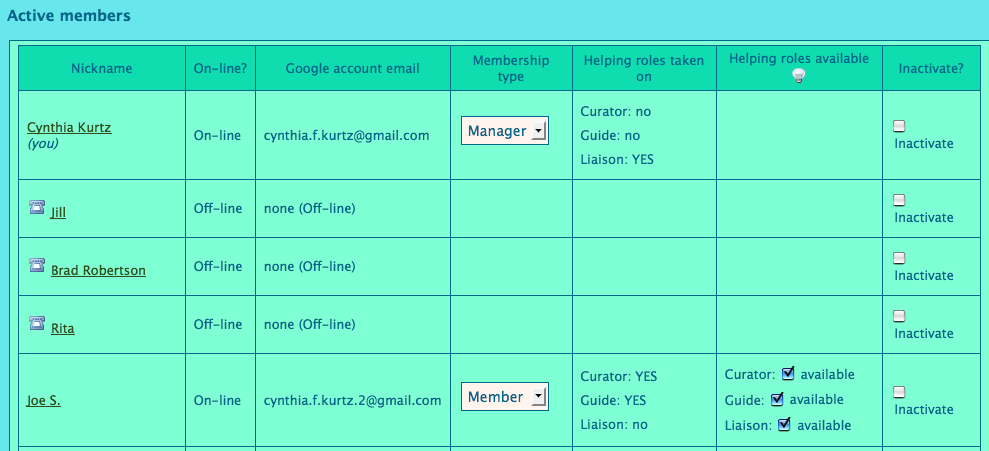This screenshot has height=451, width=989.
Task: Click the Nickname column header
Action: coord(102,68)
